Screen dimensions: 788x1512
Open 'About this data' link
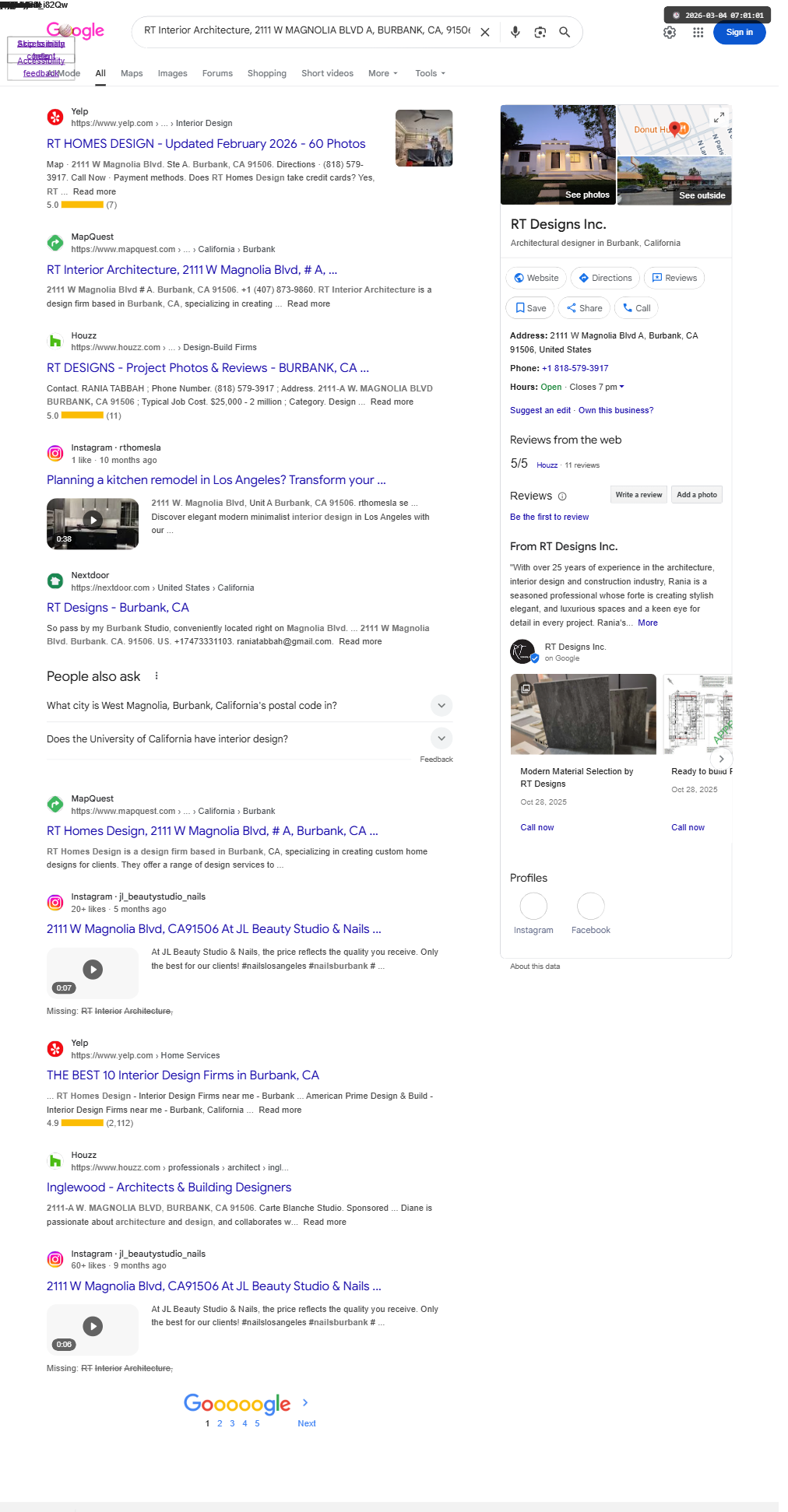coord(535,966)
